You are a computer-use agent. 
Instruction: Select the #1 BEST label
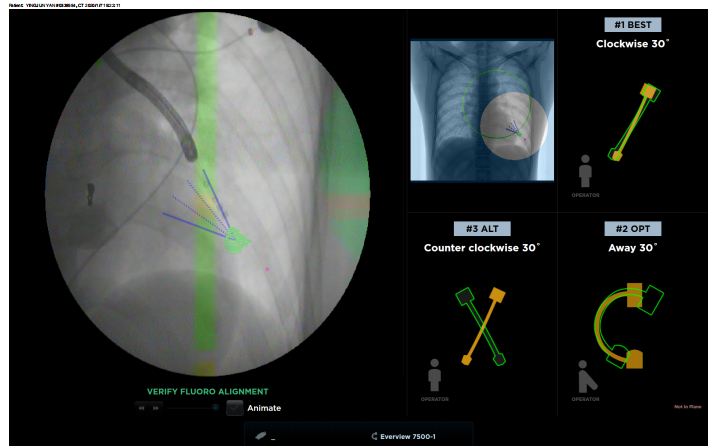(632, 25)
